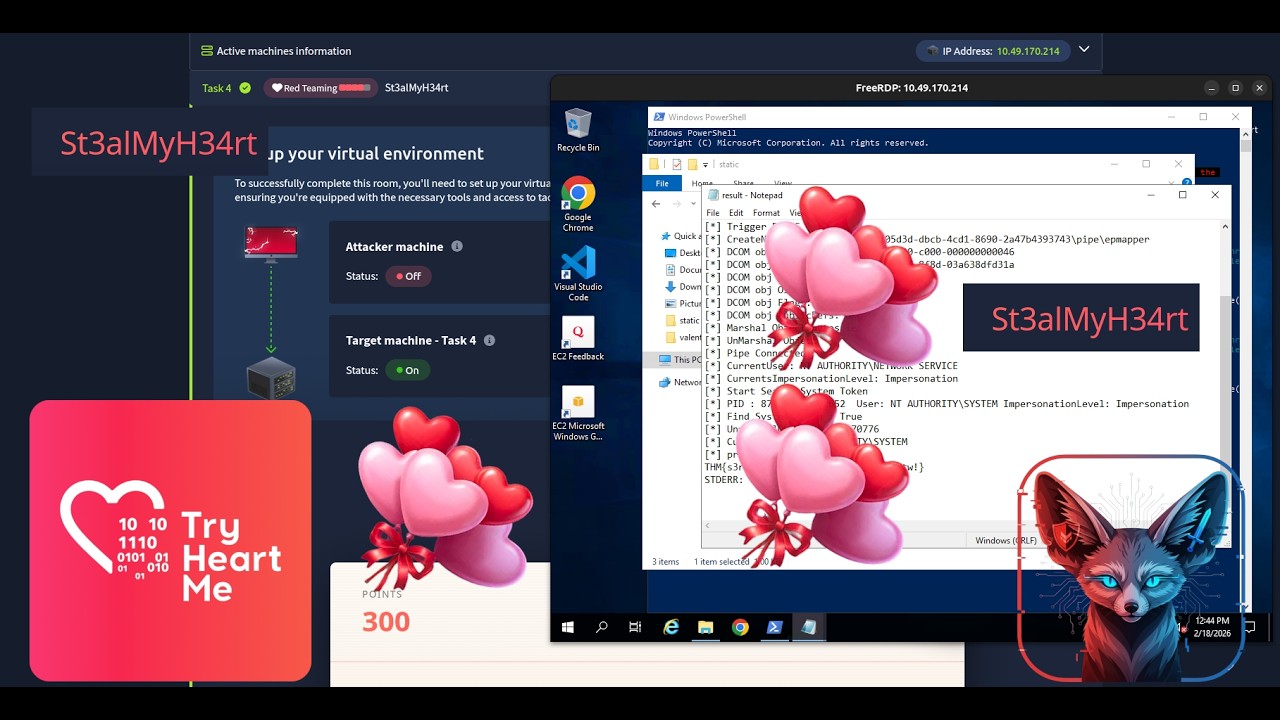
Task: Open the EC2 Feedback desktop shortcut
Action: click(578, 338)
